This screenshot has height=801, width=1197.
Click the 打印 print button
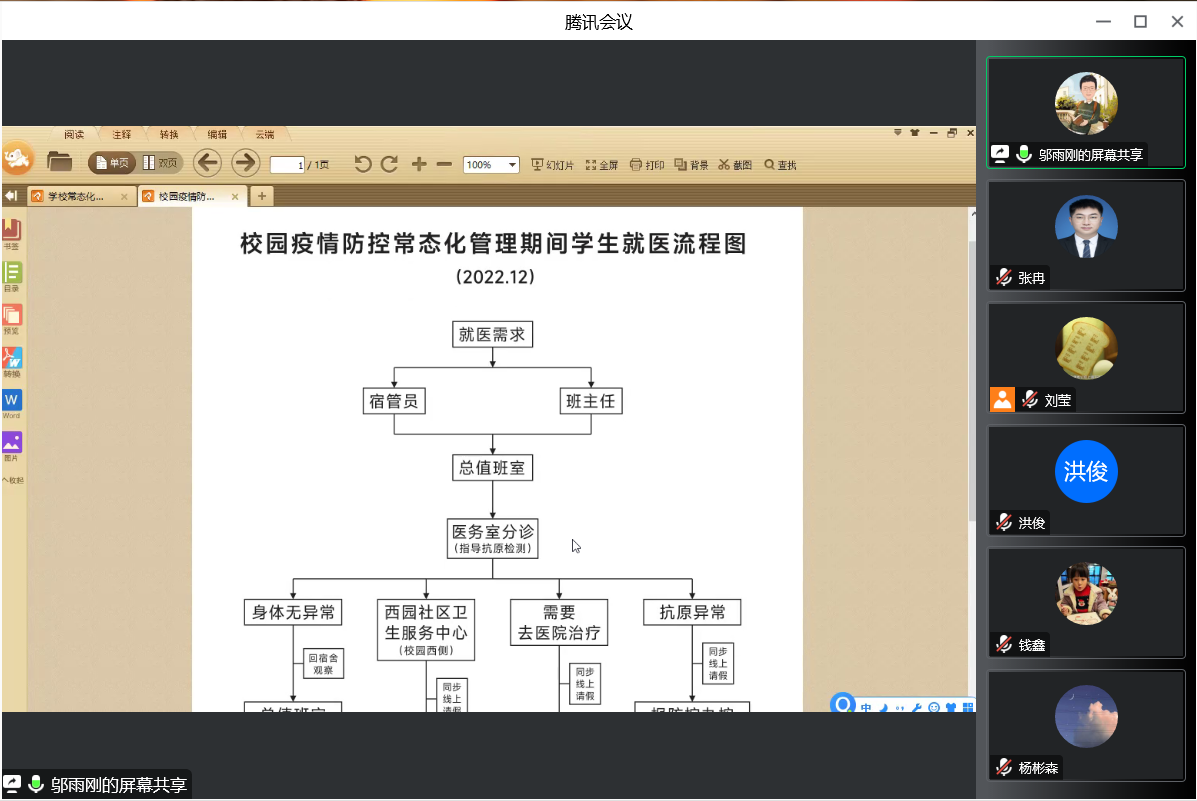point(647,165)
